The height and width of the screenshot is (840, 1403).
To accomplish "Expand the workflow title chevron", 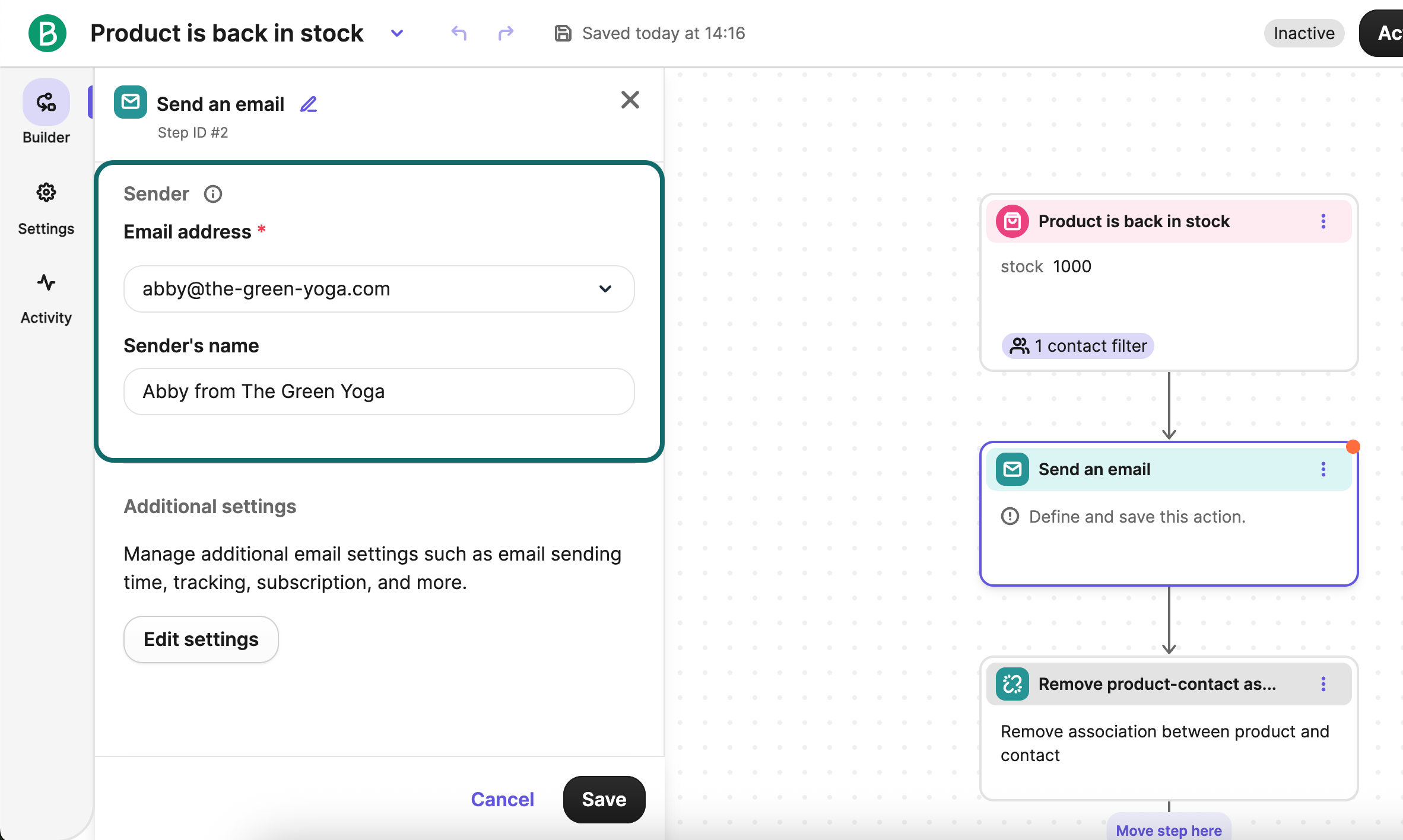I will tap(397, 33).
